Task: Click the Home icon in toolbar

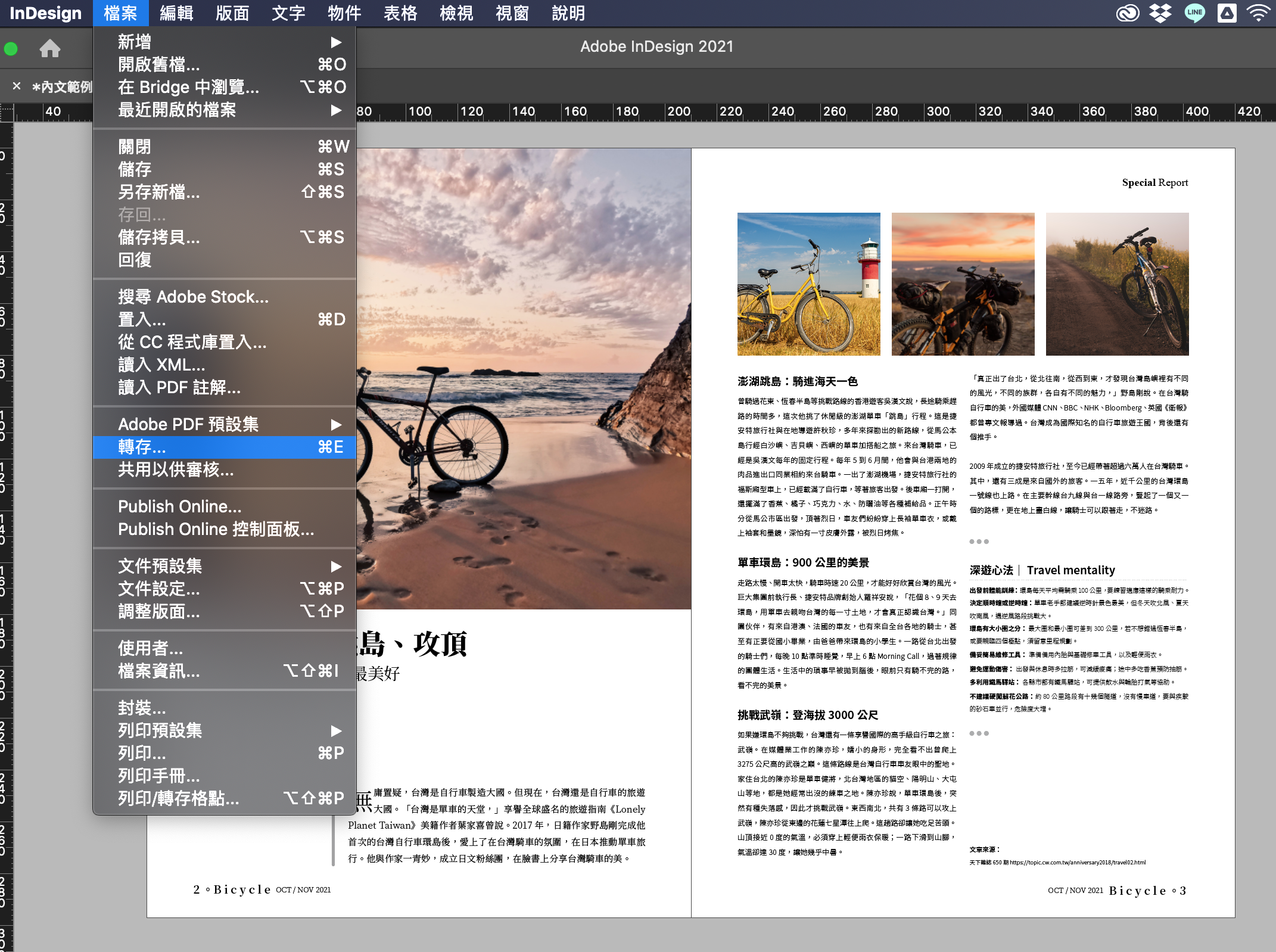Action: (50, 48)
